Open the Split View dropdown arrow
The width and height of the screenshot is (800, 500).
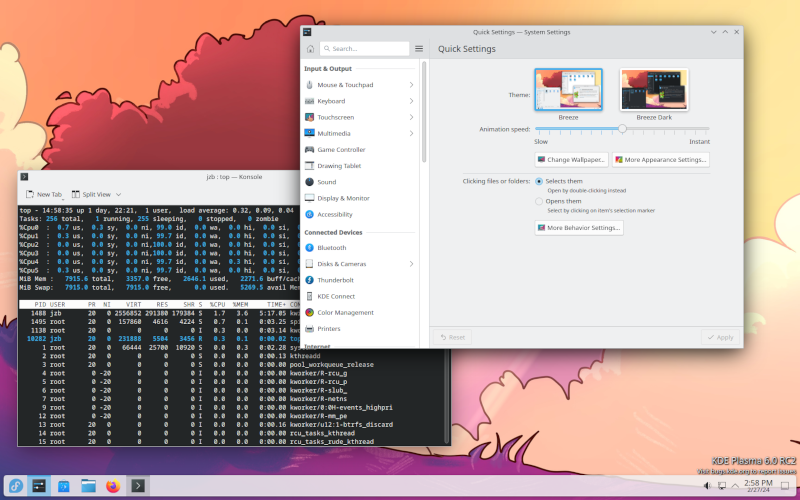(x=118, y=194)
